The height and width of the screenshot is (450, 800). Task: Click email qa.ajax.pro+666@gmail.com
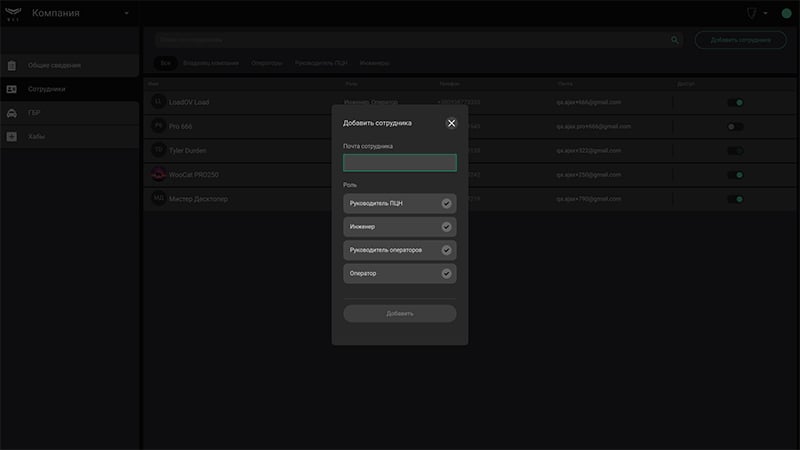(x=593, y=126)
